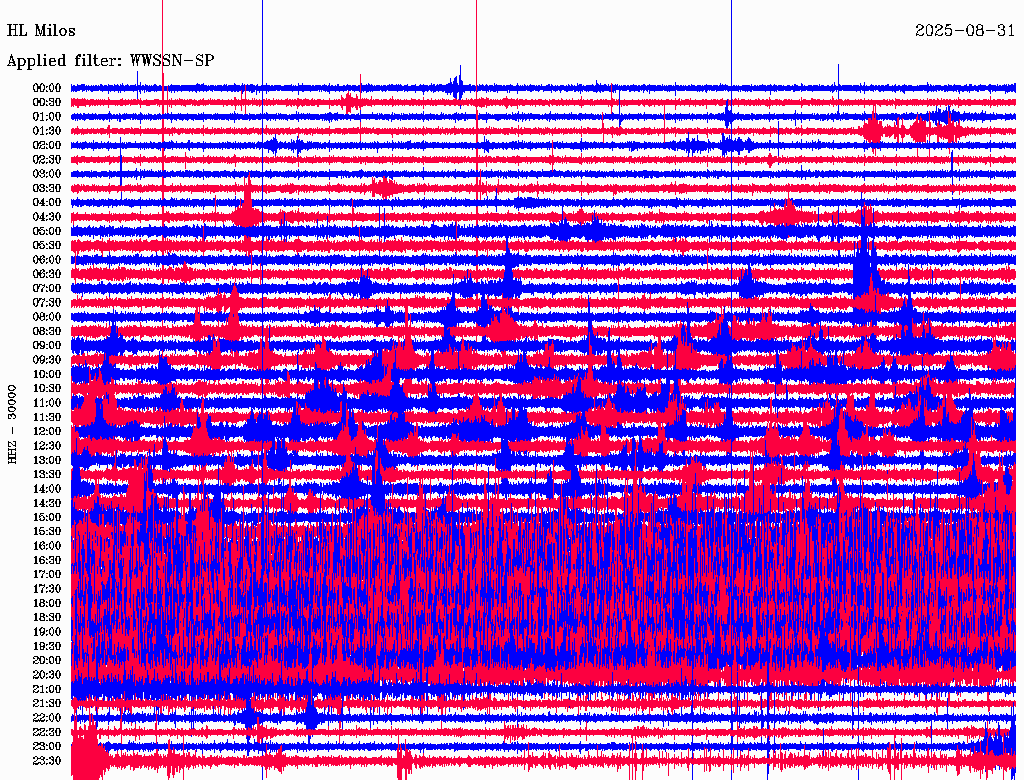Select the 00:30 time row label

(47, 102)
